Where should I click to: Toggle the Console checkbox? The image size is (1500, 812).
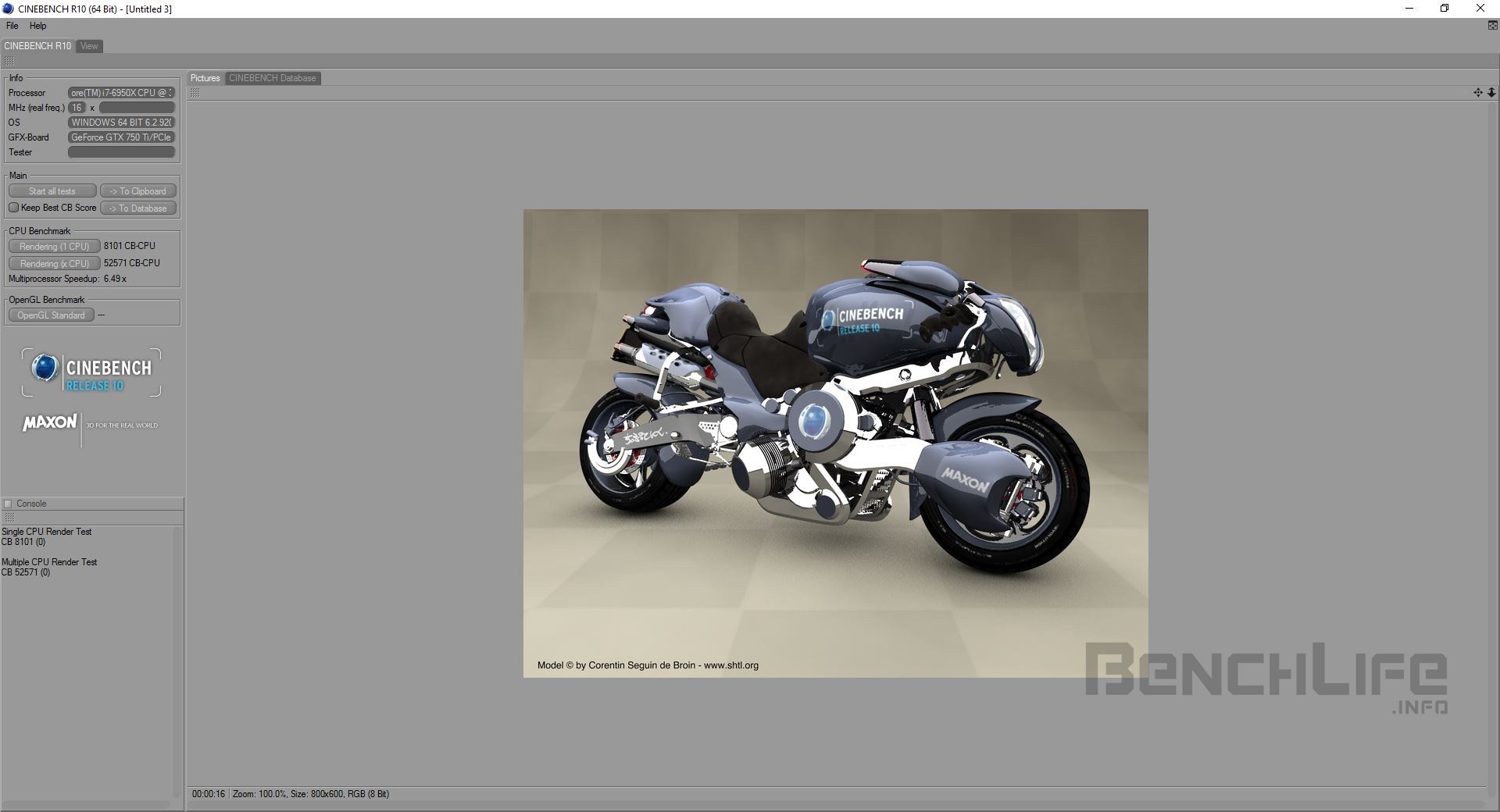click(x=9, y=504)
